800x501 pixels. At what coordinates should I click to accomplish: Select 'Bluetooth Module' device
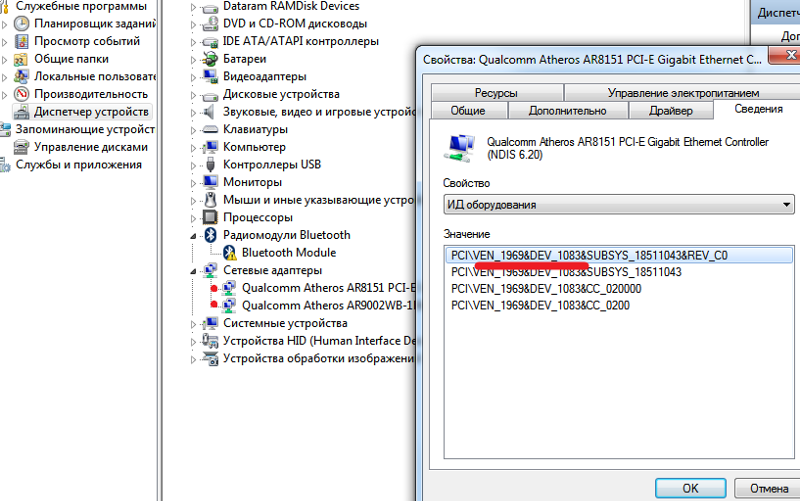pos(289,253)
